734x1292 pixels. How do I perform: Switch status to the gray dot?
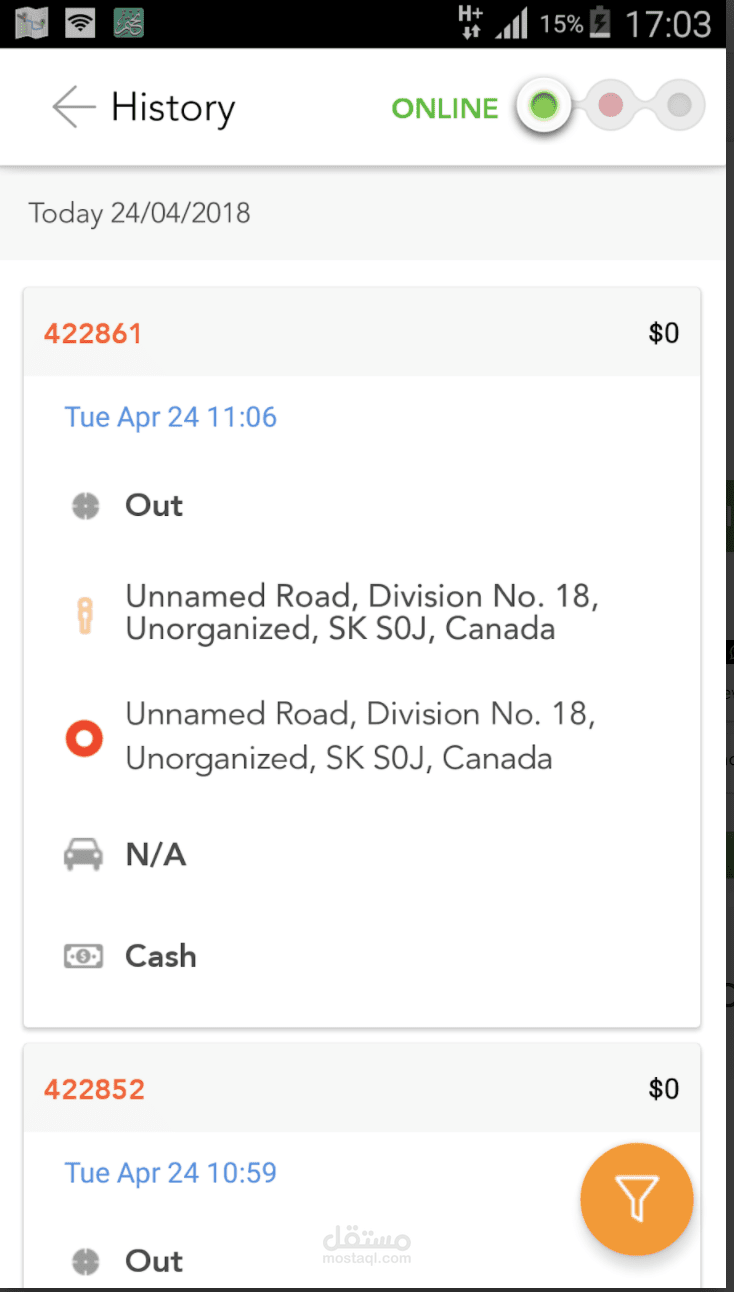point(679,106)
